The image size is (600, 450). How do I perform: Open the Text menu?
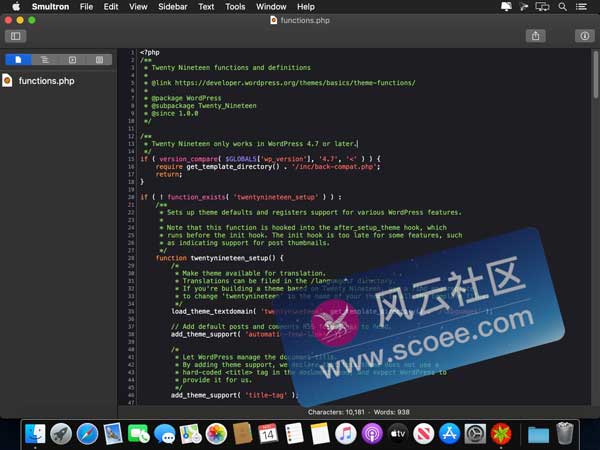pos(206,7)
